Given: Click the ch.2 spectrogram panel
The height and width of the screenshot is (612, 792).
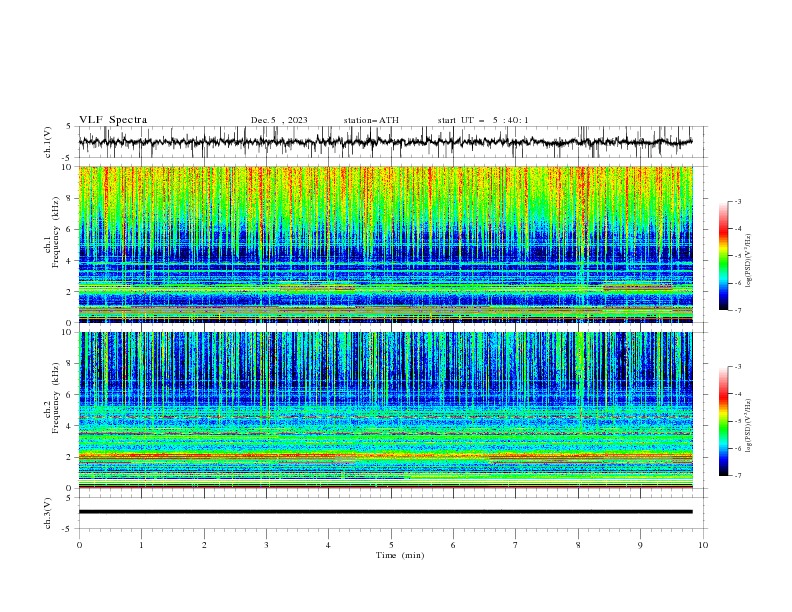Looking at the screenshot, I should [385, 410].
